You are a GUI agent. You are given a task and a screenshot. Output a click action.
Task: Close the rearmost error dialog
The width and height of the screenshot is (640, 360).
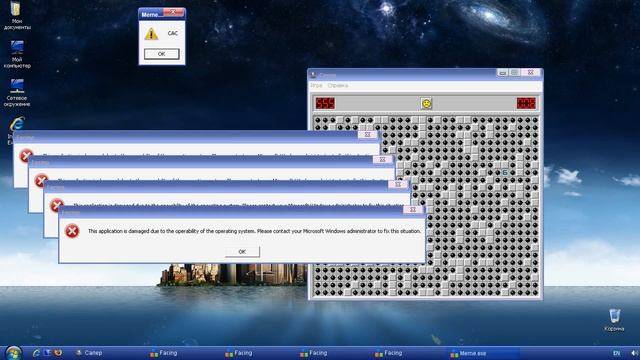(x=367, y=134)
